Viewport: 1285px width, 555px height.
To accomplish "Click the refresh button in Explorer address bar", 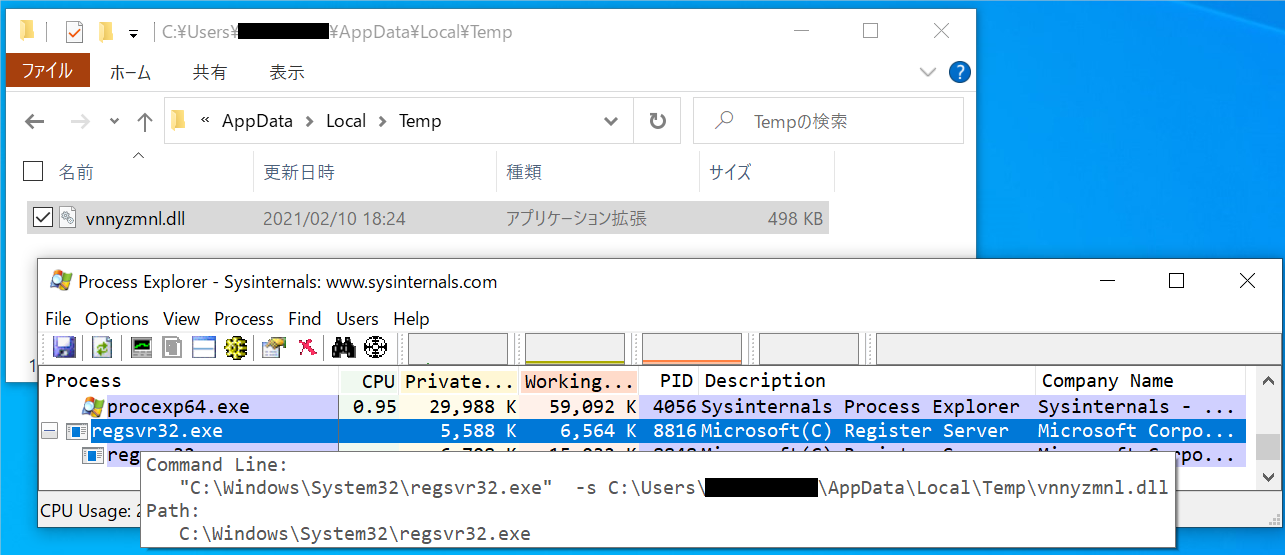I will [657, 121].
